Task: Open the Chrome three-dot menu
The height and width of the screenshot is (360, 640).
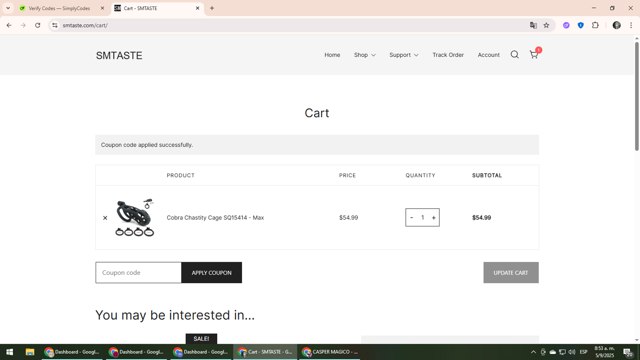Action: click(631, 25)
